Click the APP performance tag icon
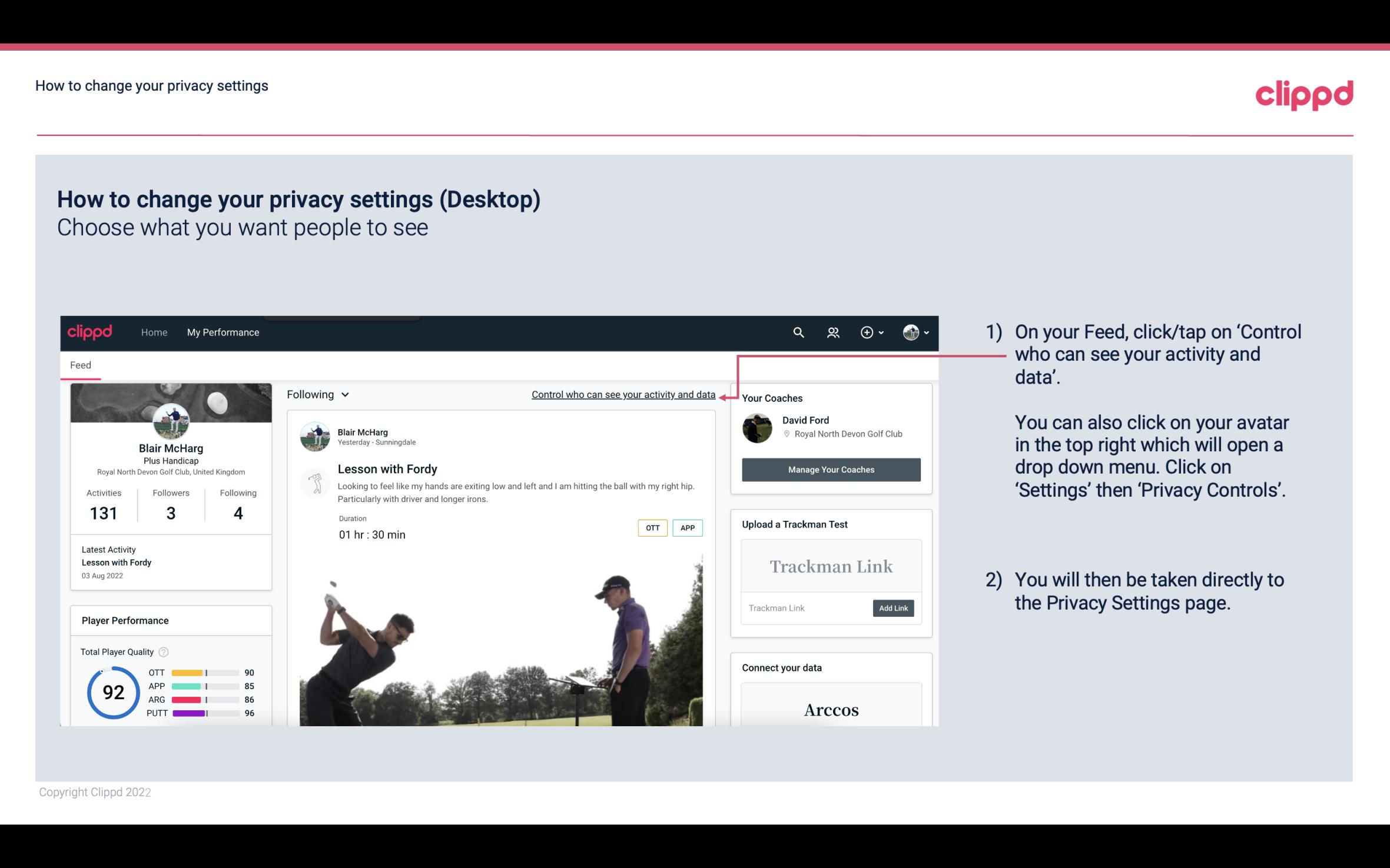 pos(688,528)
